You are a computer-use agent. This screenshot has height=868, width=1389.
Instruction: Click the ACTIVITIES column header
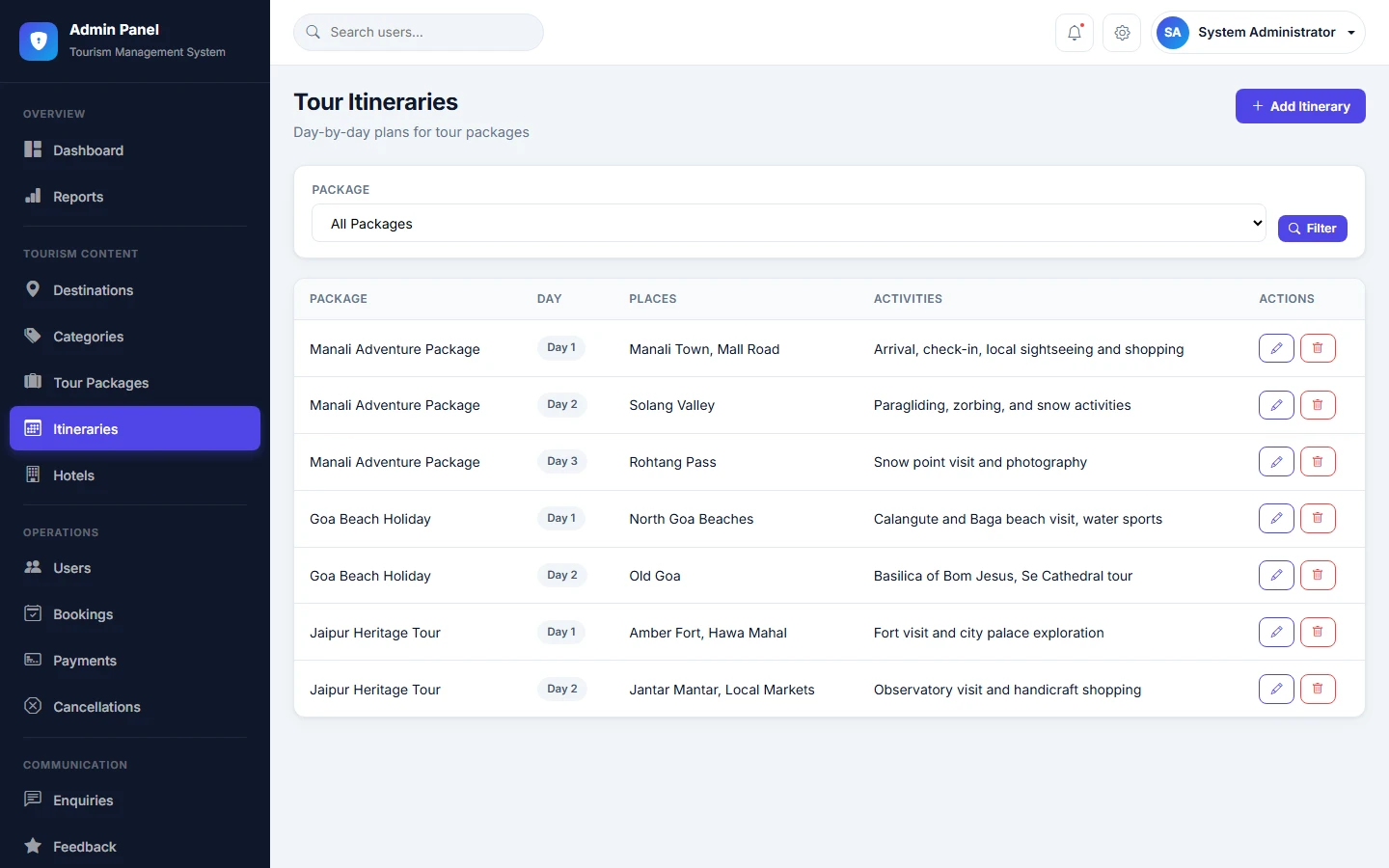[x=908, y=299]
